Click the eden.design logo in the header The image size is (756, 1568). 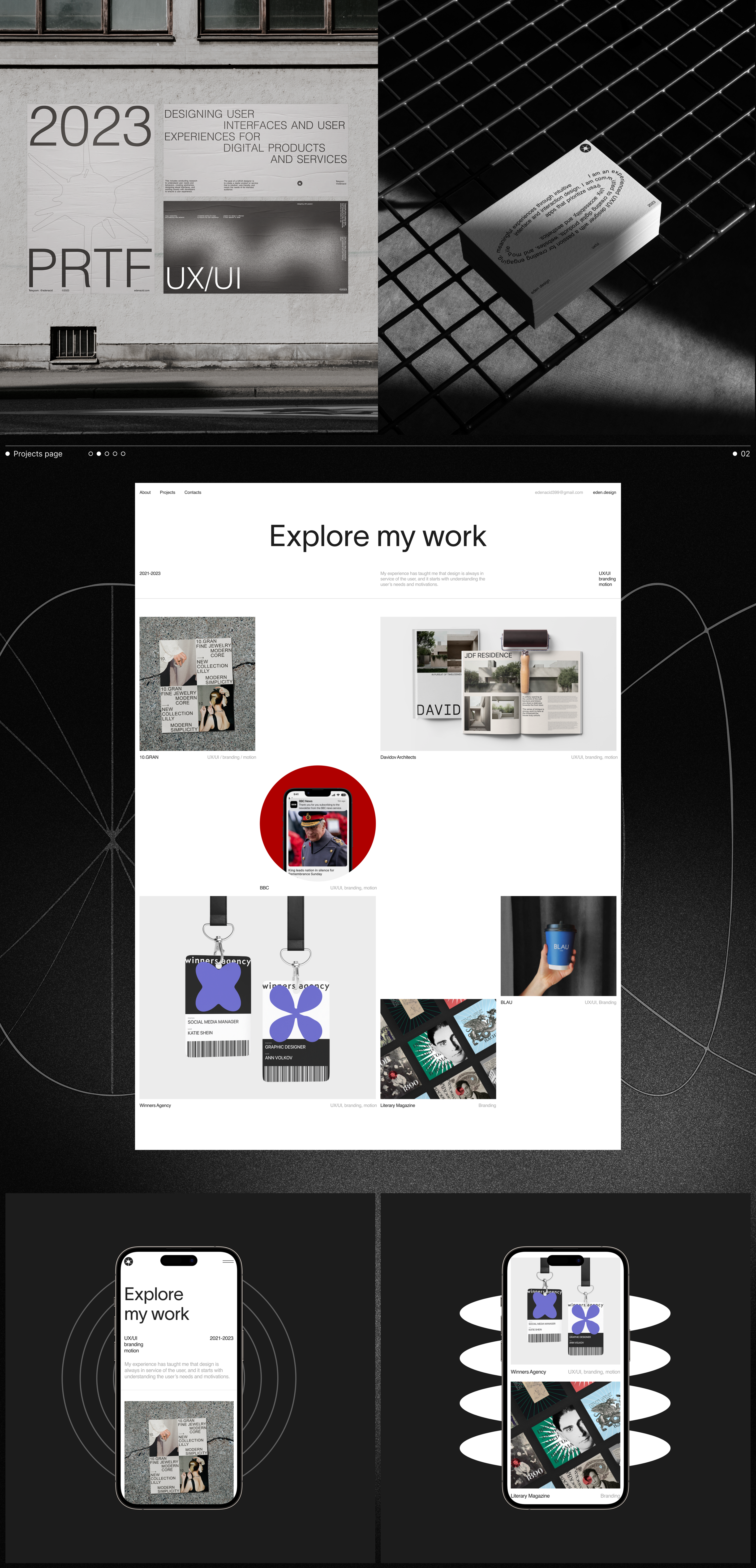tap(605, 492)
